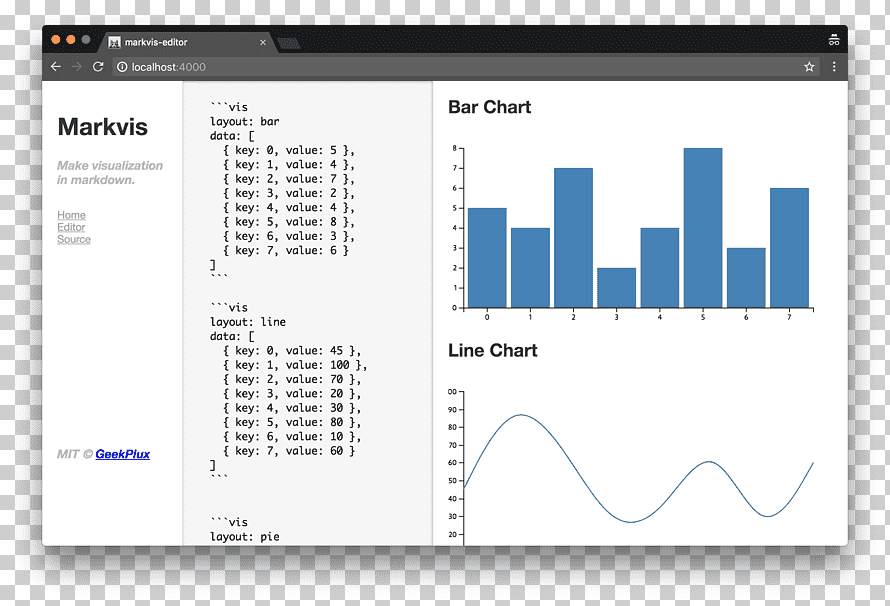The width and height of the screenshot is (890, 606).
Task: Open the Source link in the sidebar
Action: [x=74, y=239]
